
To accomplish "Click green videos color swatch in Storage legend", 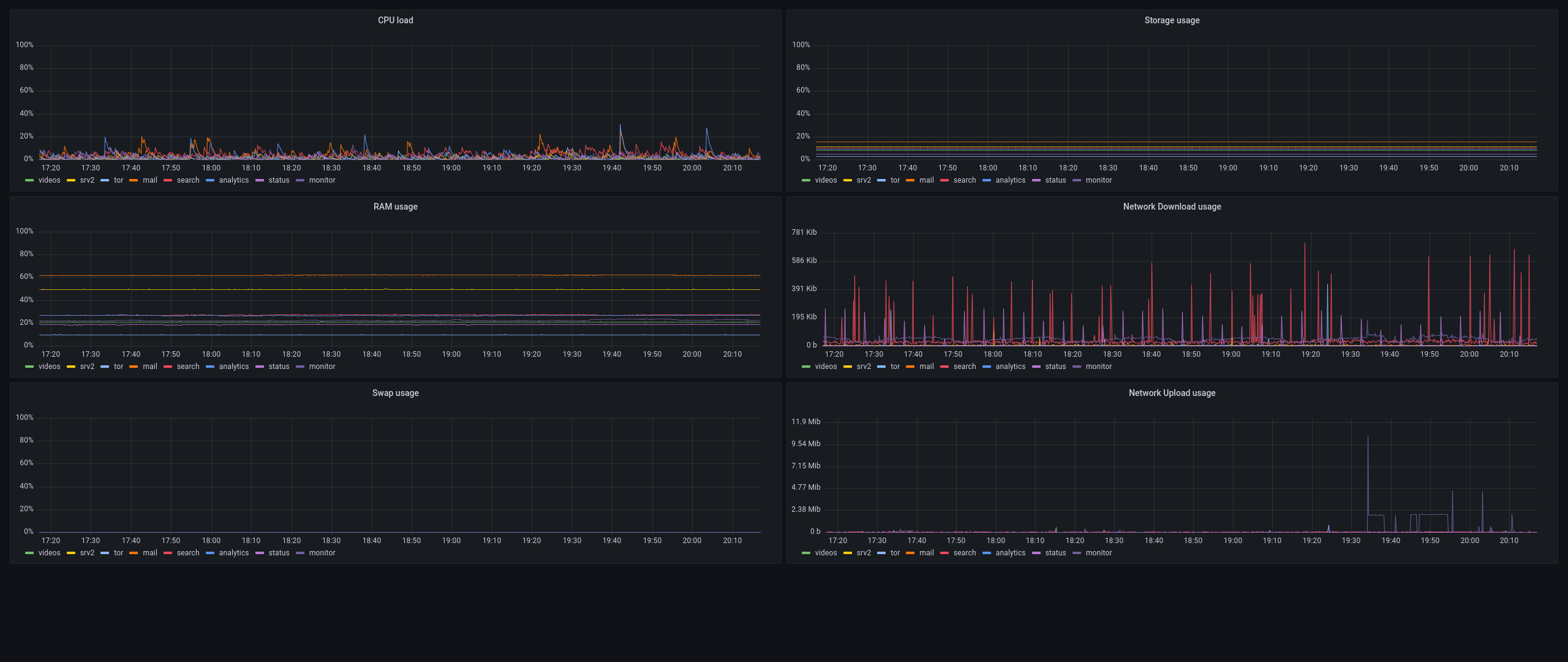I will pyautogui.click(x=805, y=180).
